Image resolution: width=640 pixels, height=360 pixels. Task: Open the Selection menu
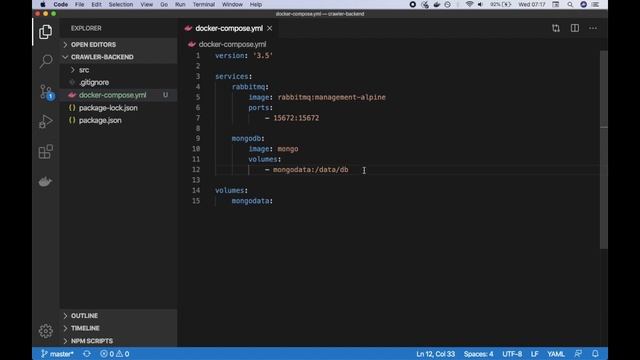(121, 4)
